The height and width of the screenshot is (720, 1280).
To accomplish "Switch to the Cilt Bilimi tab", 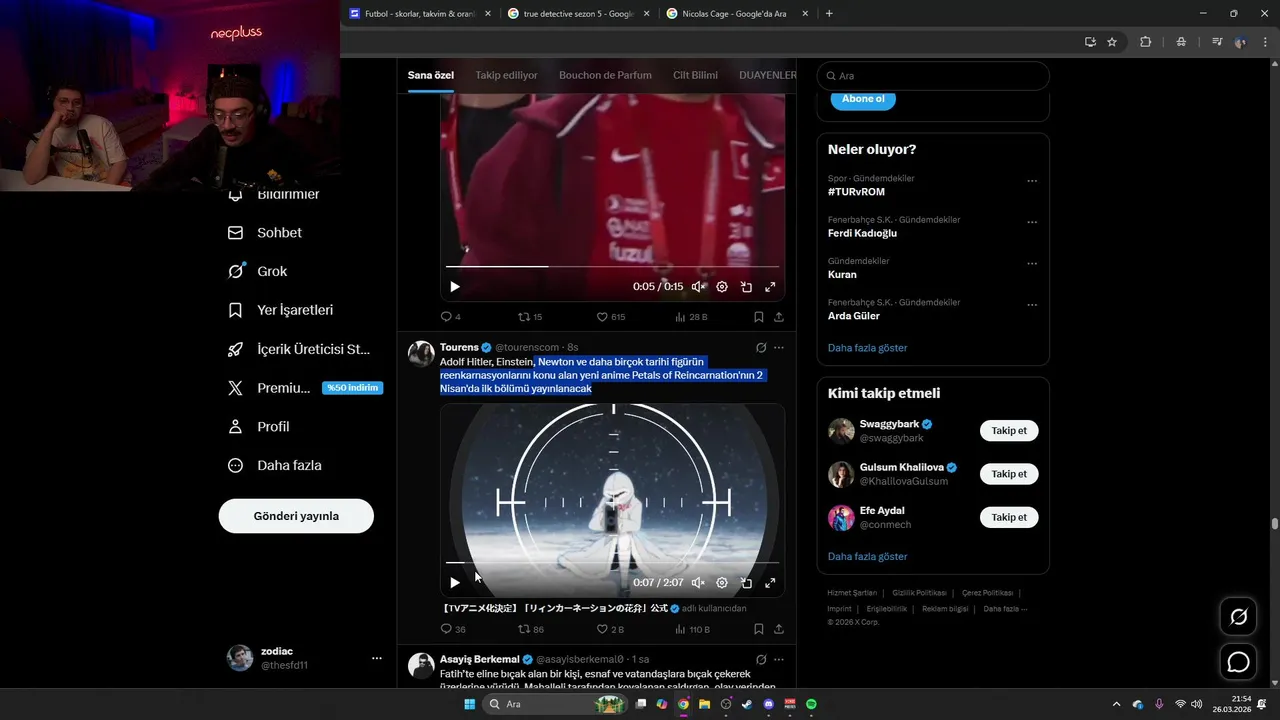I will click(x=695, y=75).
